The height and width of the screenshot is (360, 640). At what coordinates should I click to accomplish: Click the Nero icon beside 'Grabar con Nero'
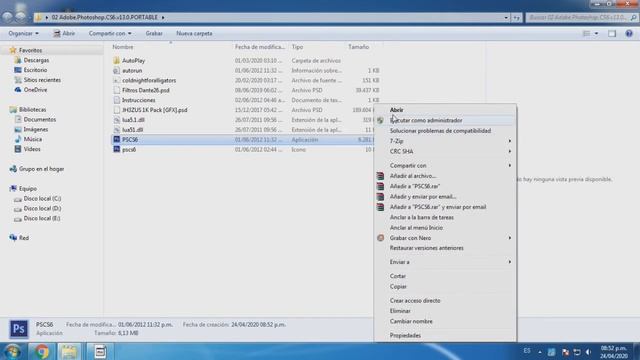tap(380, 238)
